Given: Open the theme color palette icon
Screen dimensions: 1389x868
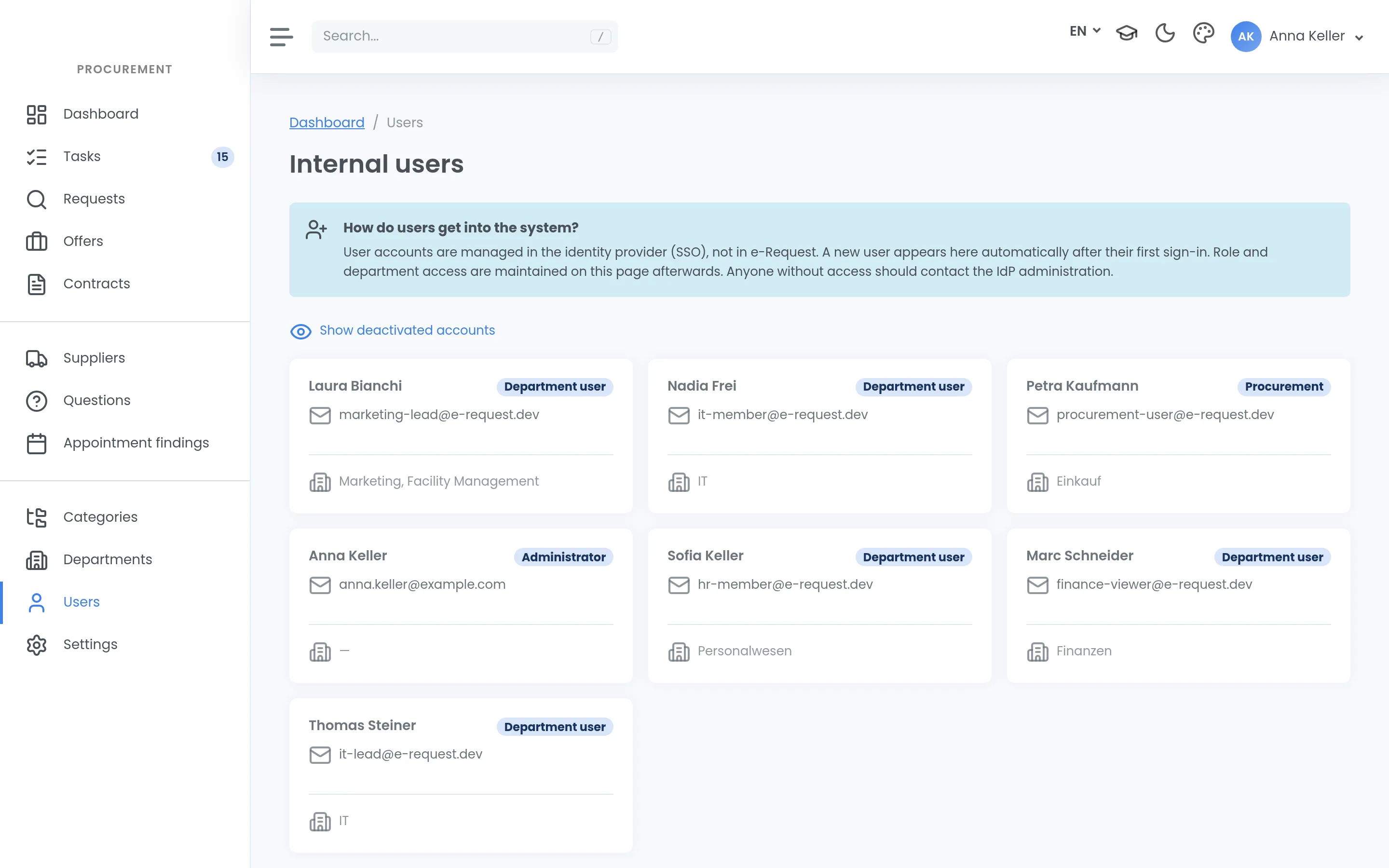Looking at the screenshot, I should coord(1203,33).
